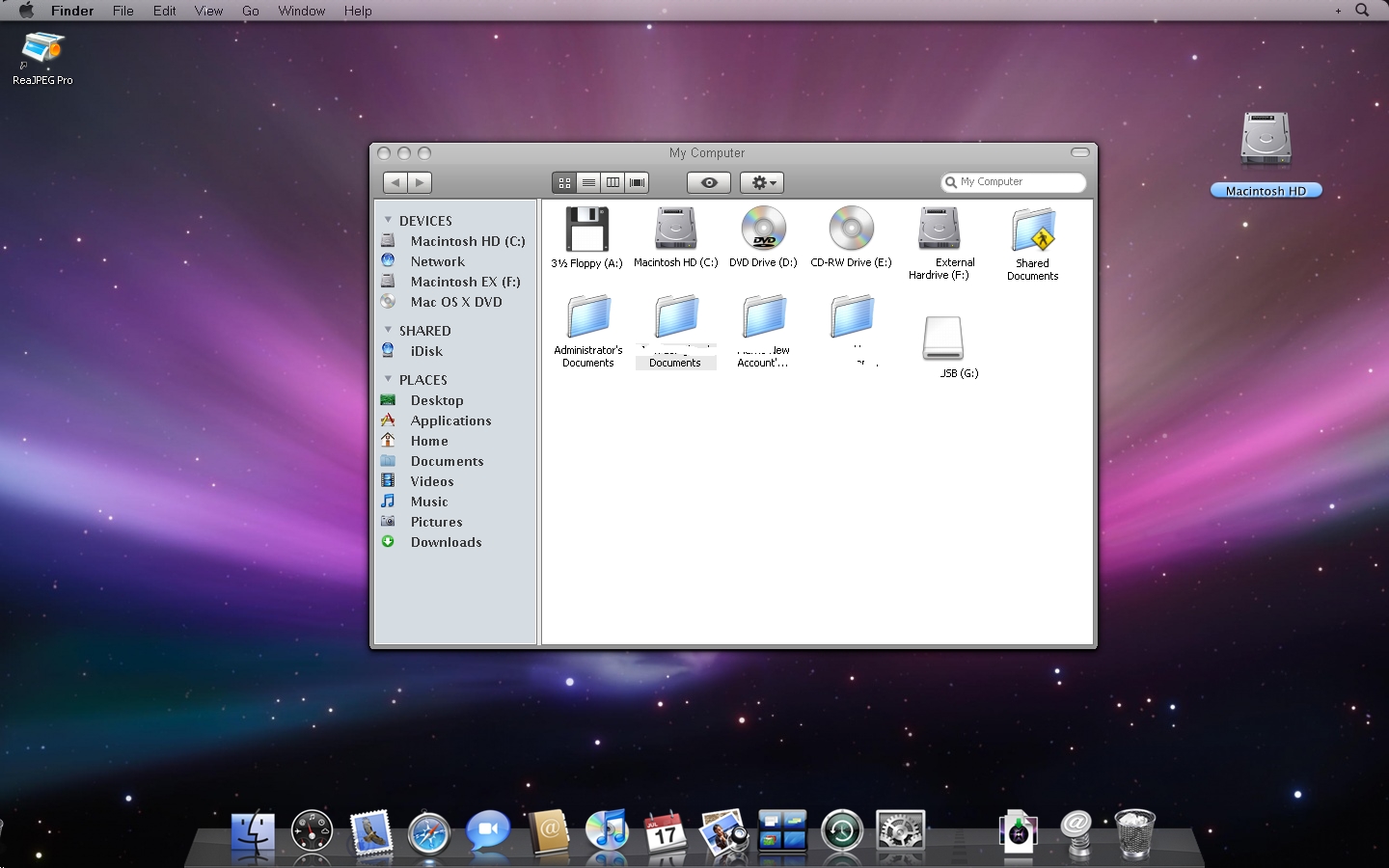Screen dimensions: 1389x868
Task: Click the Quick Look eye button
Action: 709,182
